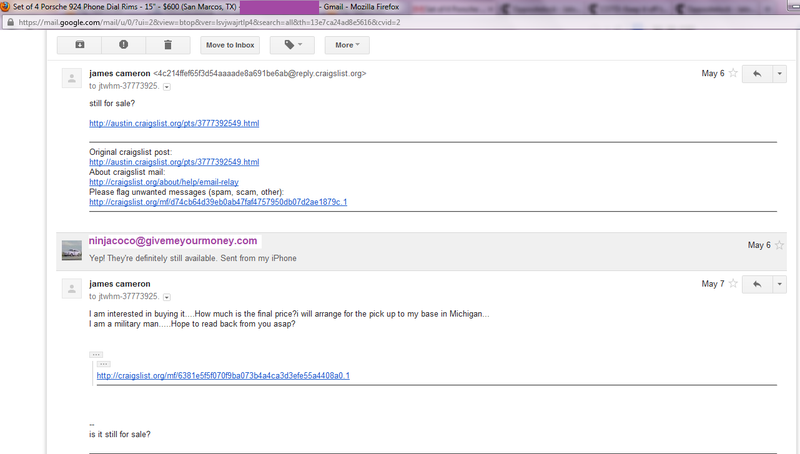Open reply options arrow on first message

(780, 73)
